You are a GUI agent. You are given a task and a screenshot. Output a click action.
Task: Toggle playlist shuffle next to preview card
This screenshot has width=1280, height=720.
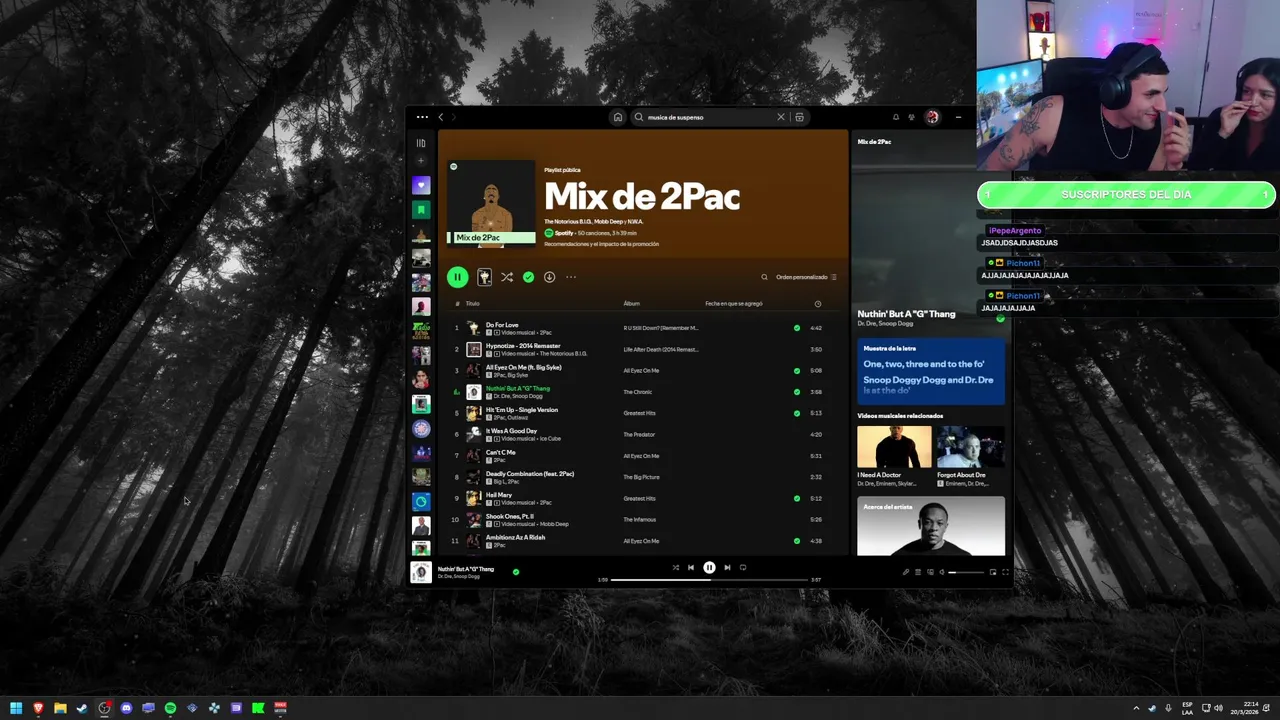pyautogui.click(x=507, y=277)
